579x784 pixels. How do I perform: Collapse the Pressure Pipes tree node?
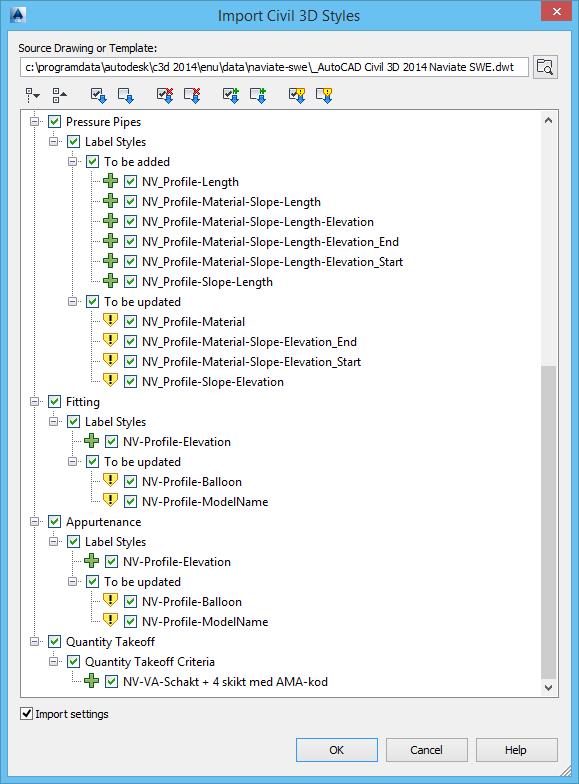tap(34, 122)
